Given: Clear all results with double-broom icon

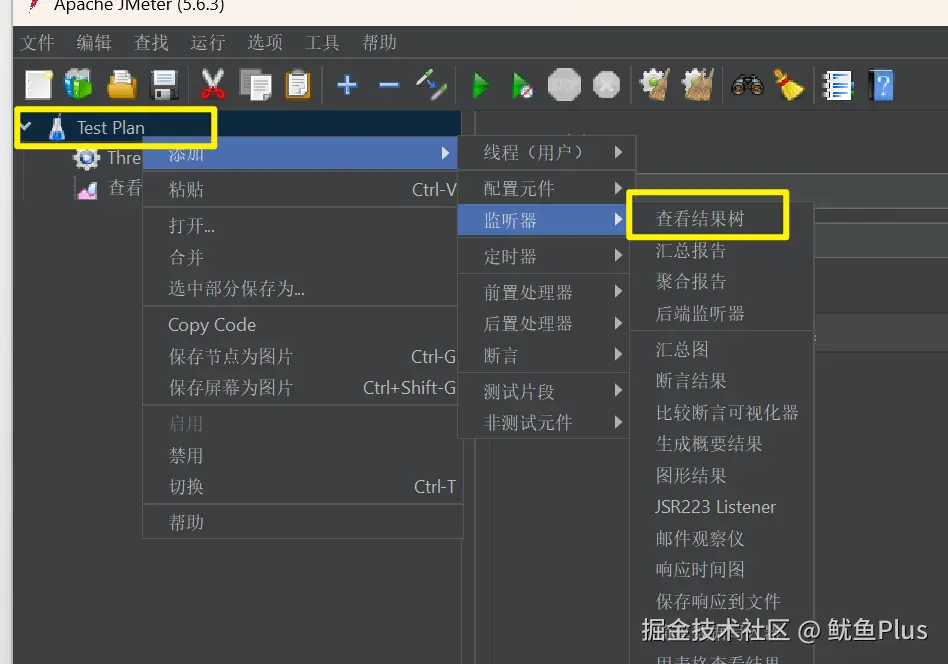Looking at the screenshot, I should pos(698,85).
